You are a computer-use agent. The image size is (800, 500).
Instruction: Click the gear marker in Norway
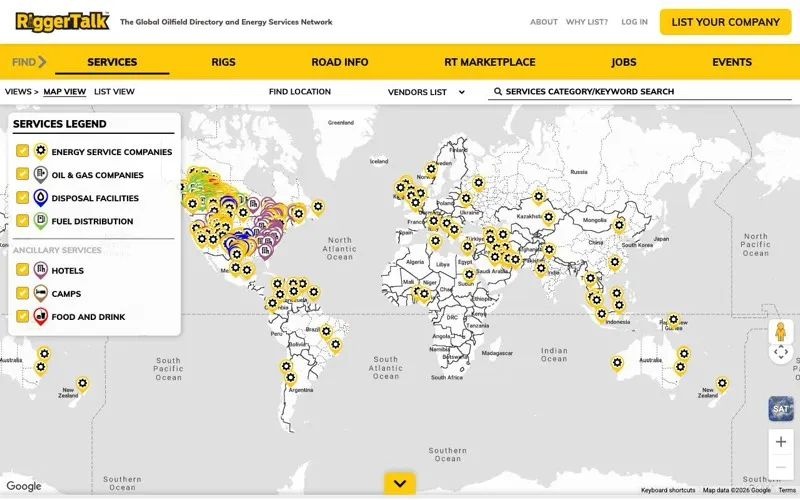click(431, 169)
